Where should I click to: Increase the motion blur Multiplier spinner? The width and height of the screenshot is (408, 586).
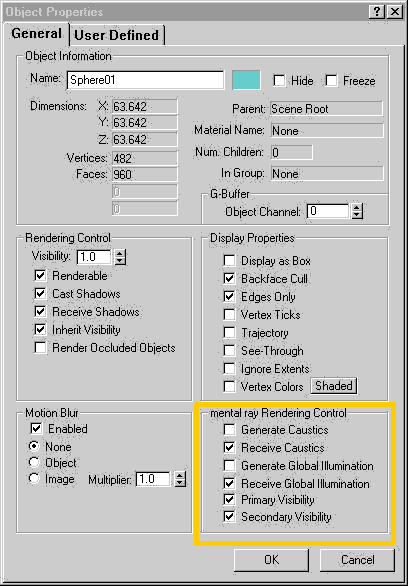coord(180,475)
